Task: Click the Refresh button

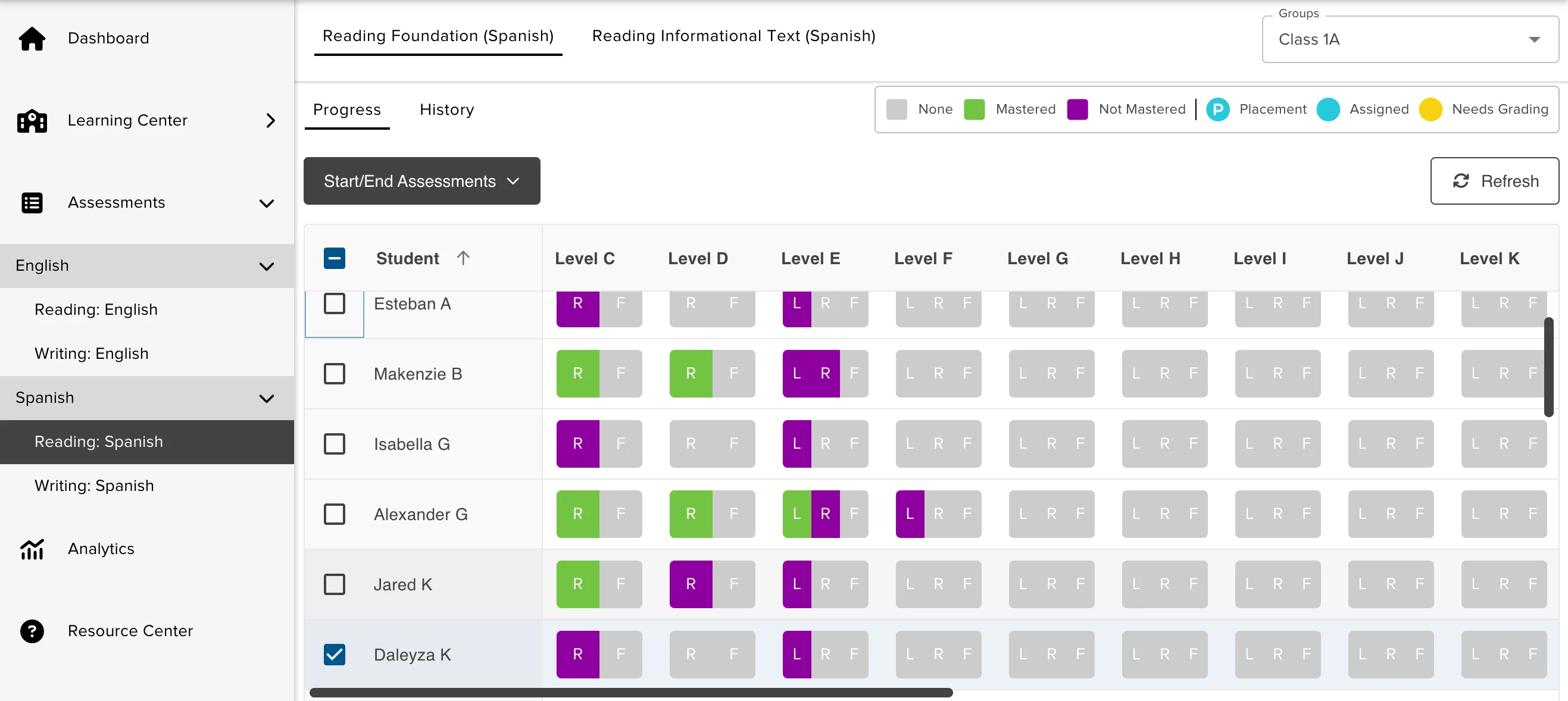Action: tap(1494, 181)
